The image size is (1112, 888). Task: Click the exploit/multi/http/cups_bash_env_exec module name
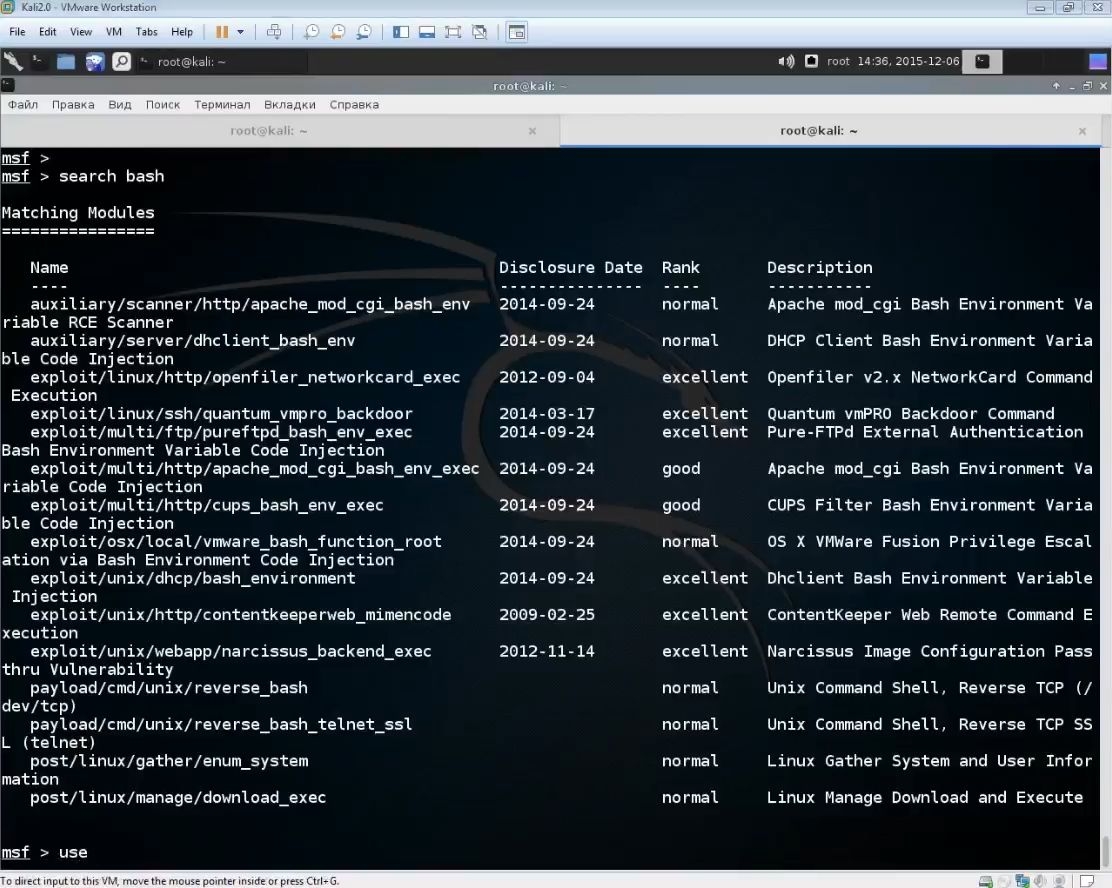pyautogui.click(x=206, y=505)
